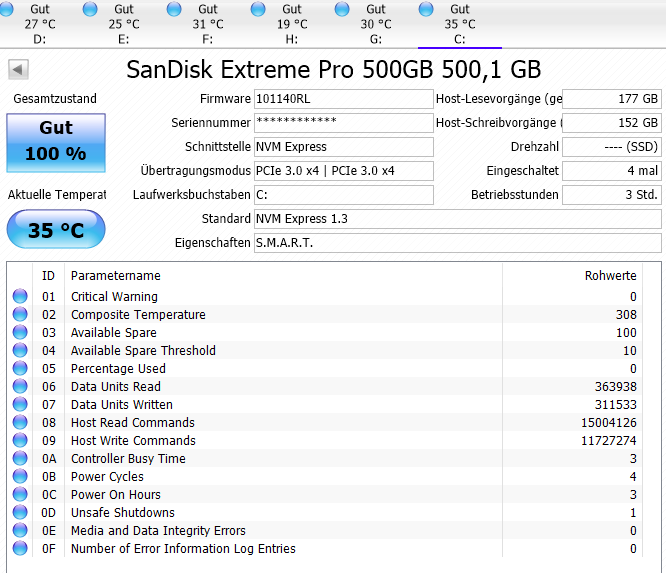Click the Übertragungsmodus PCIe 3.0 x4 field

click(x=344, y=171)
